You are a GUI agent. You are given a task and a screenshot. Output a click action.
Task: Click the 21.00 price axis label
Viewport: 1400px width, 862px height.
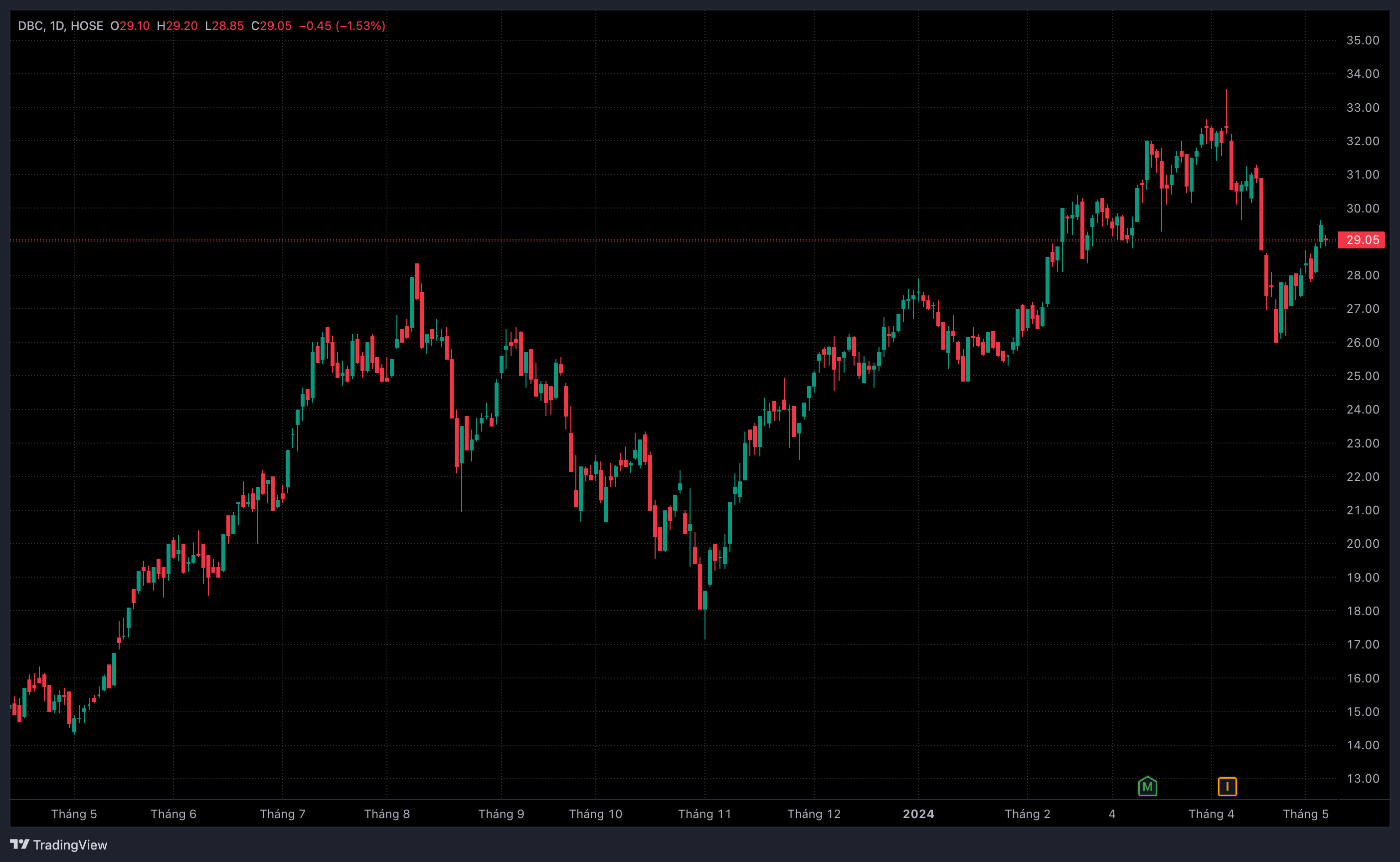pyautogui.click(x=1363, y=510)
